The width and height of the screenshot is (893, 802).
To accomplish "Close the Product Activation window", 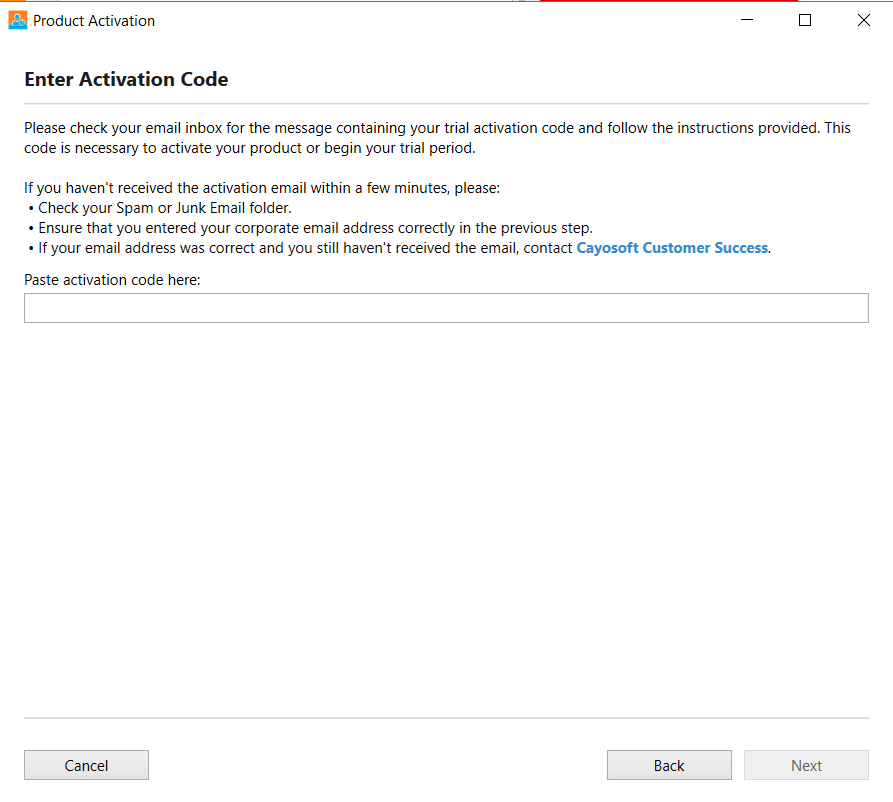I will tap(863, 21).
